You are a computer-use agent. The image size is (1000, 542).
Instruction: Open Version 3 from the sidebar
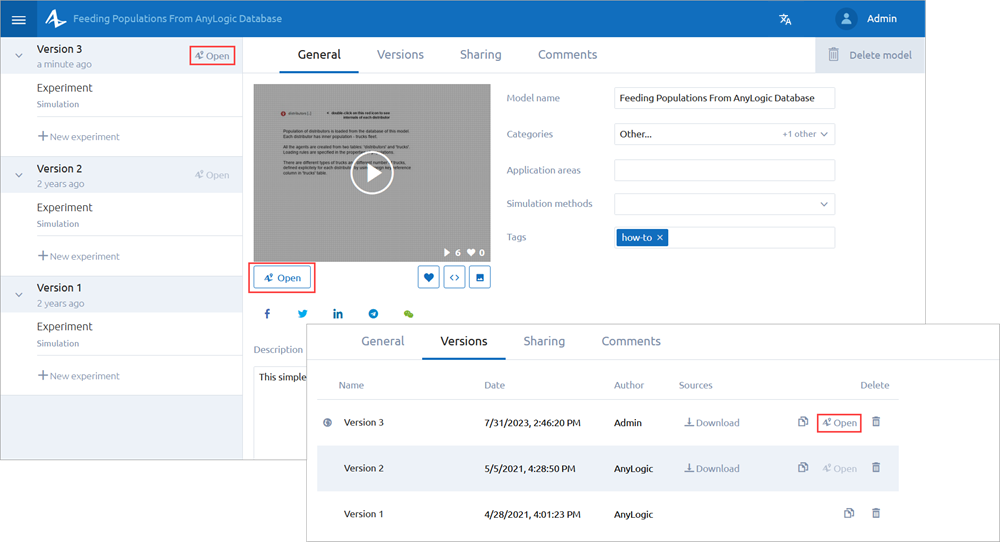[212, 55]
